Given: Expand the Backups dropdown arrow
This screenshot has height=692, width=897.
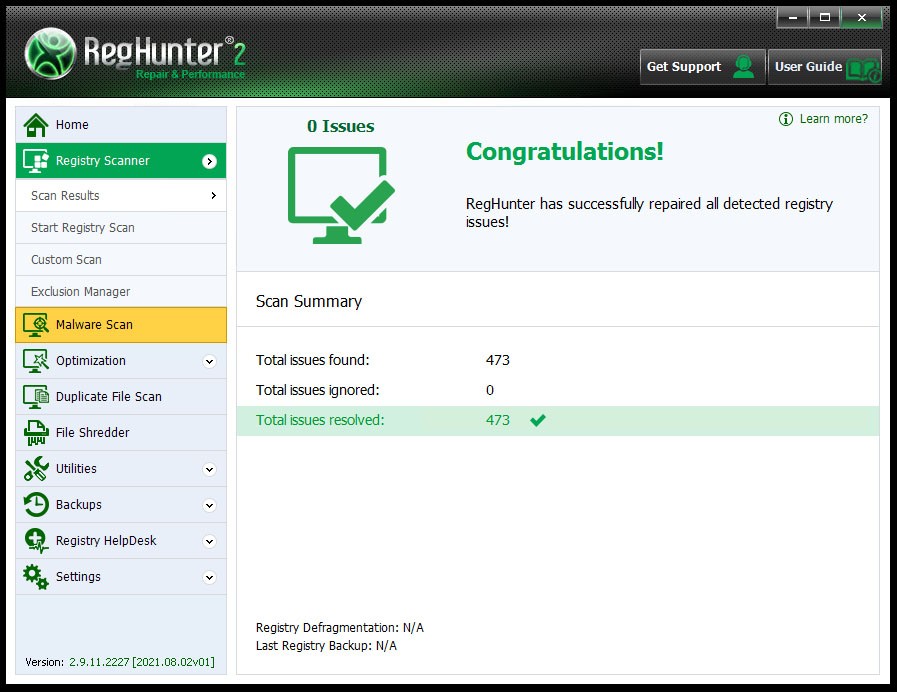Looking at the screenshot, I should pos(209,505).
